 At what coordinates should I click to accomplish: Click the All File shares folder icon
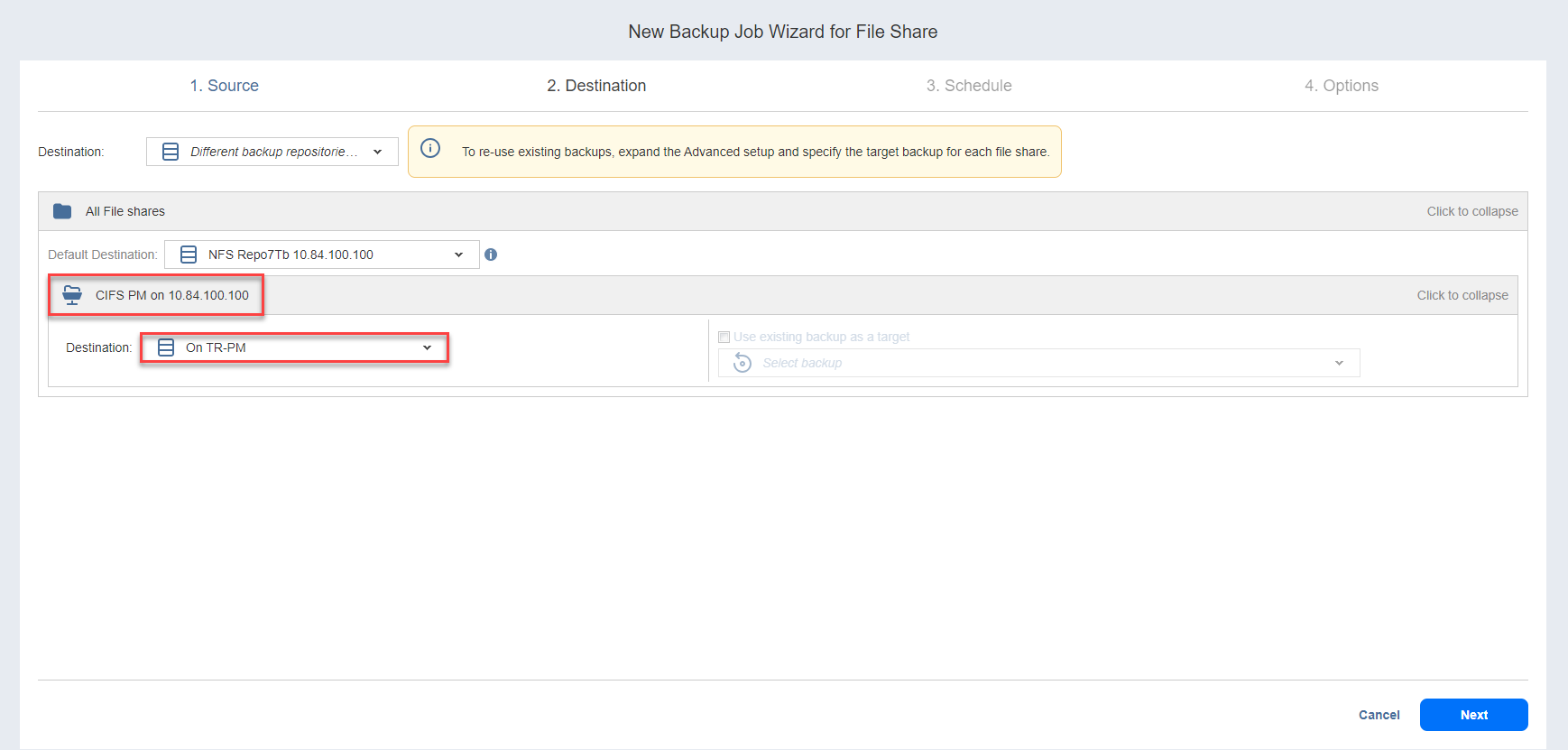[x=62, y=211]
